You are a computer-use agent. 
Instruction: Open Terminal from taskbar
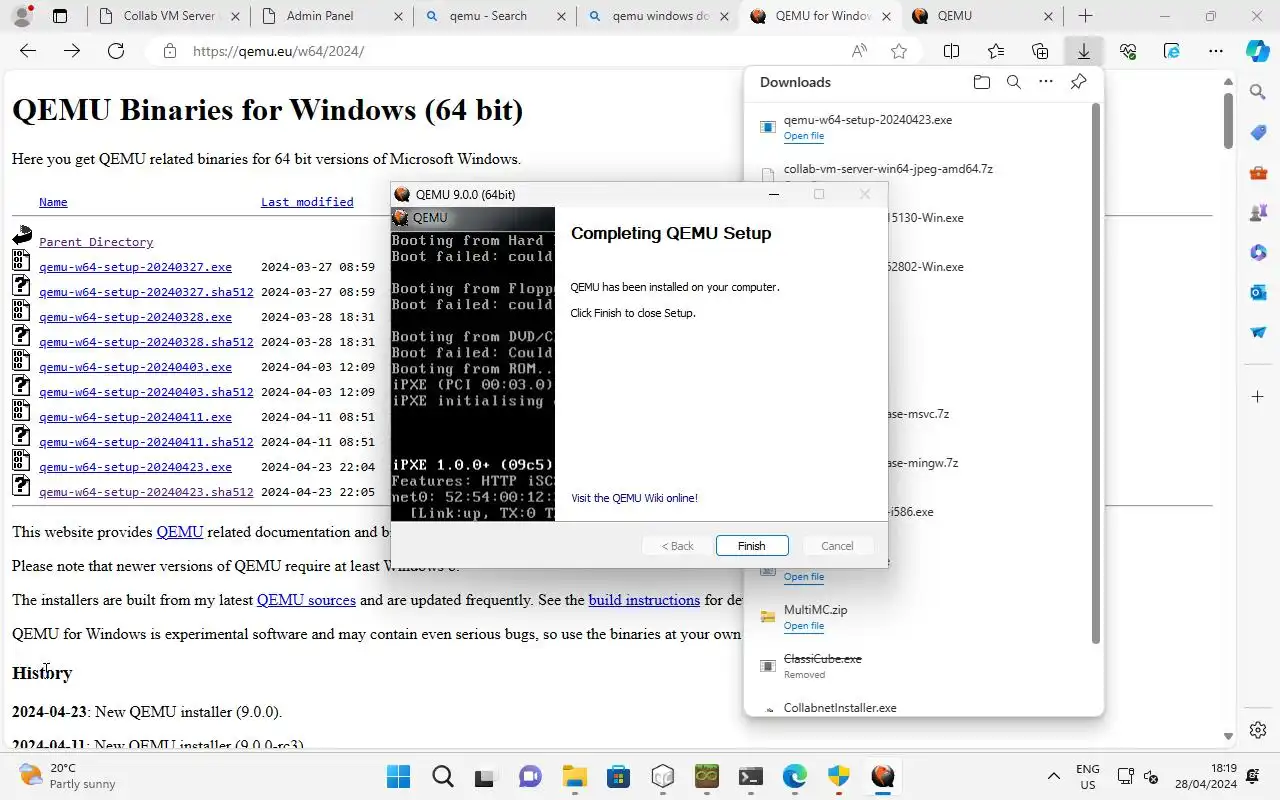tap(750, 776)
